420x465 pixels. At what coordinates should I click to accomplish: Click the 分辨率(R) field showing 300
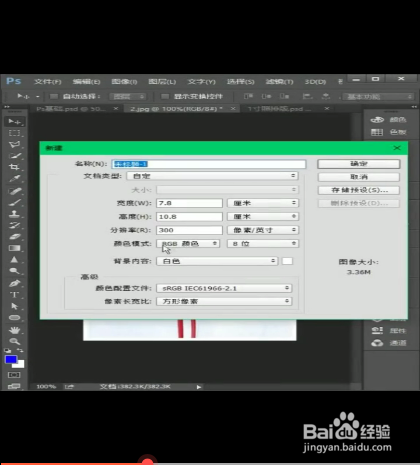[189, 230]
